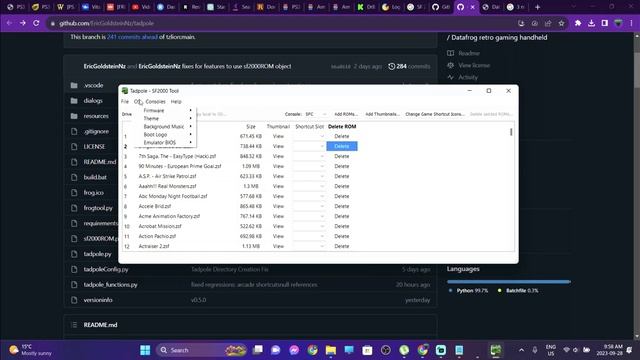Screen dimensions: 640x360
Task: Click the highlighted Delete button in row 2
Action: tap(342, 146)
